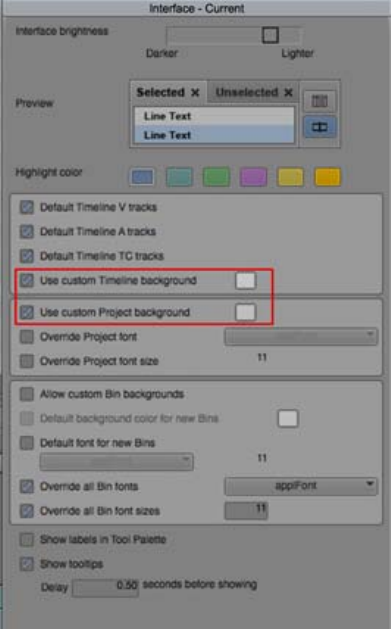
Task: Move the Interface brightness slider handle
Action: (x=270, y=35)
